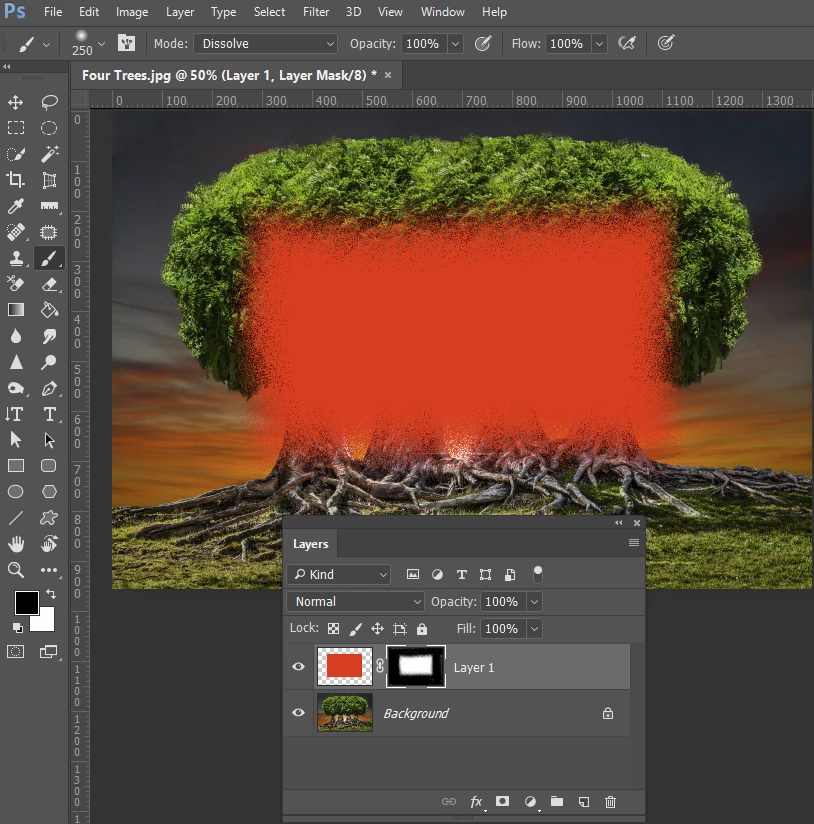Select the History Brush tool

click(x=16, y=284)
